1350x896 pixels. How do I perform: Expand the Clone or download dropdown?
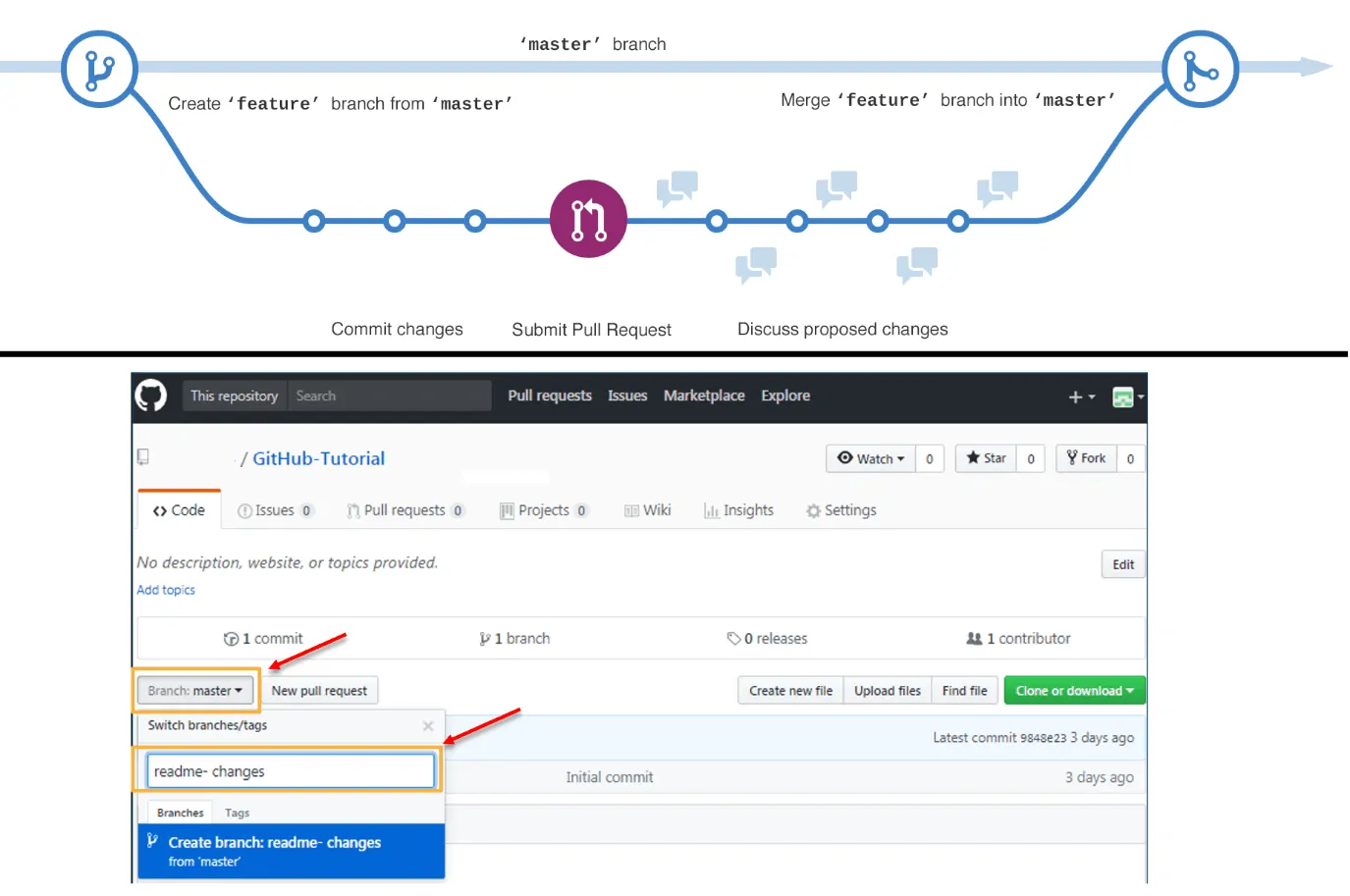[1073, 690]
